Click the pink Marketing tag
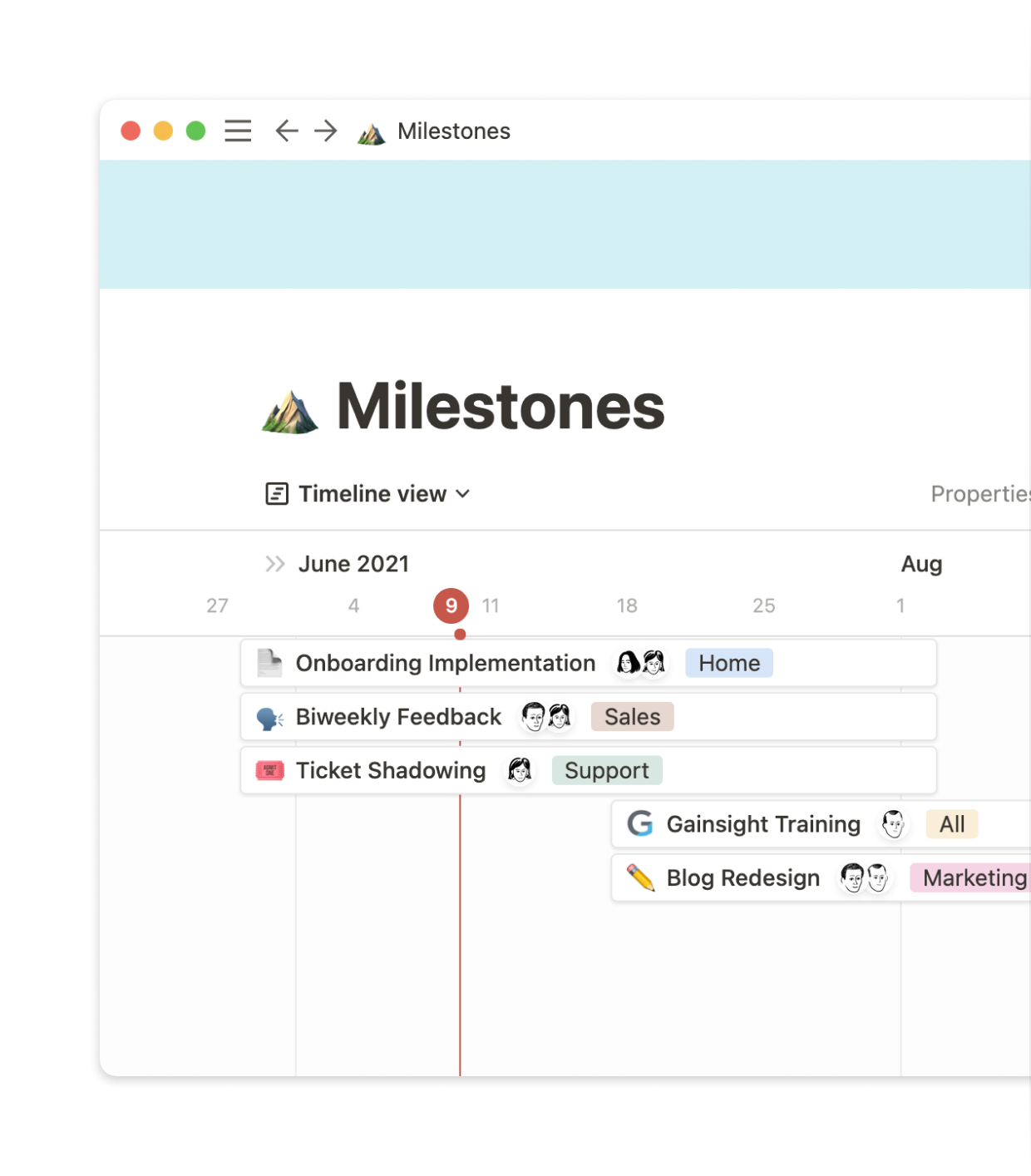The image size is (1031, 1176). pos(973,877)
